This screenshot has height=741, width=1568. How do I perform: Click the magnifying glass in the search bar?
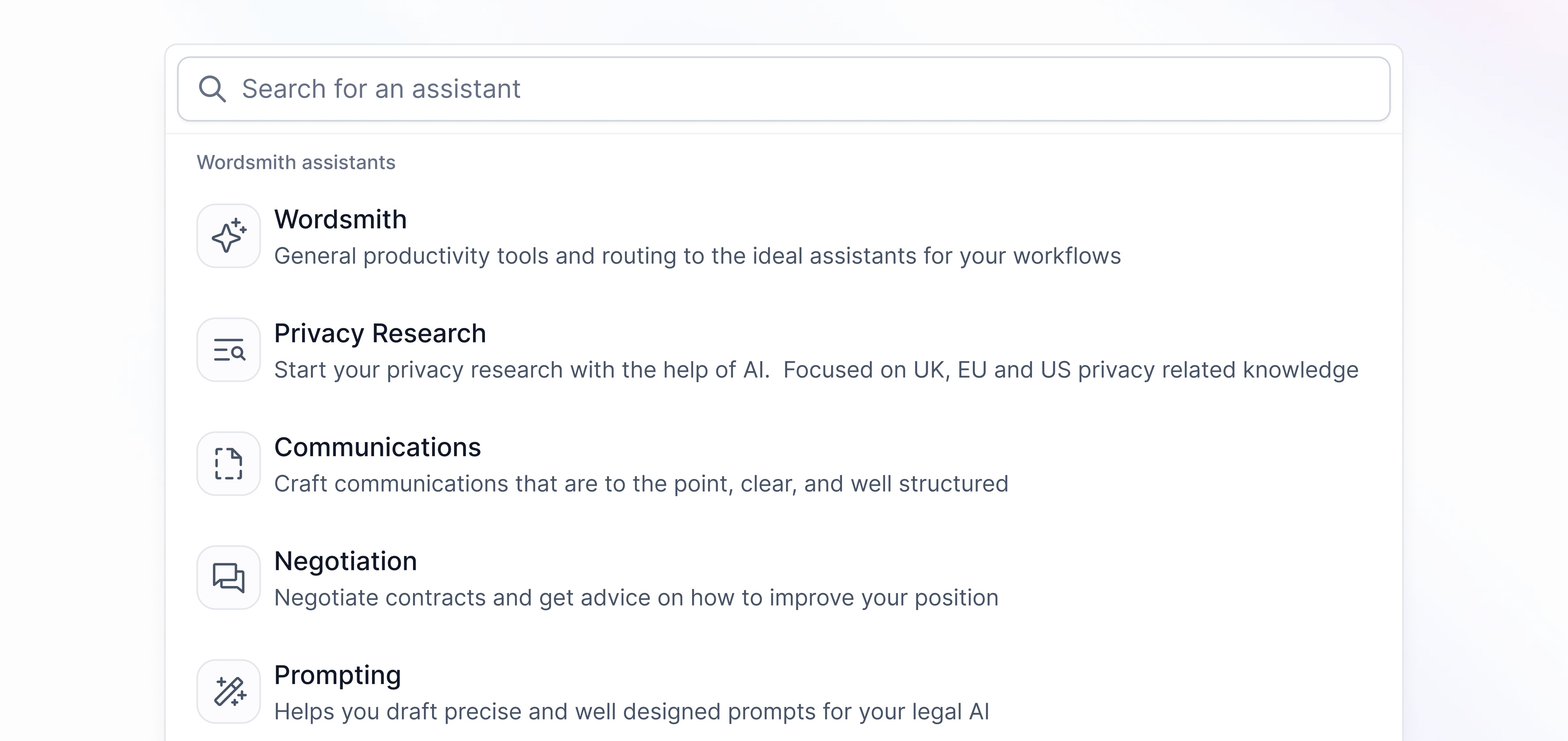click(x=213, y=89)
